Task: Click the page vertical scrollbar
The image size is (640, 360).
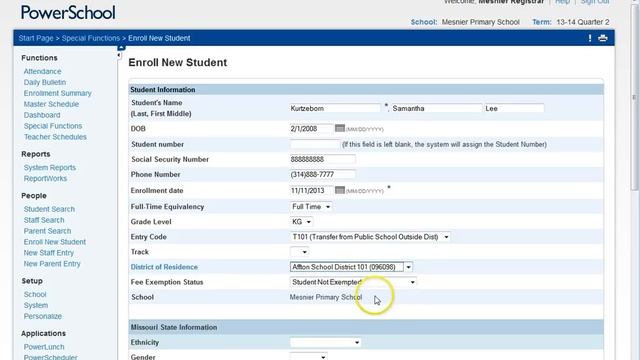Action: click(x=634, y=97)
